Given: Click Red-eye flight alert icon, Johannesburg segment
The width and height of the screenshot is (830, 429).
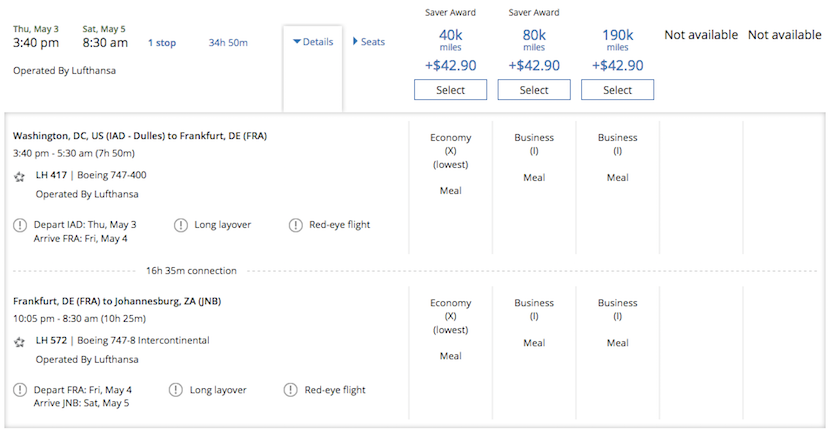Looking at the screenshot, I should click(291, 390).
